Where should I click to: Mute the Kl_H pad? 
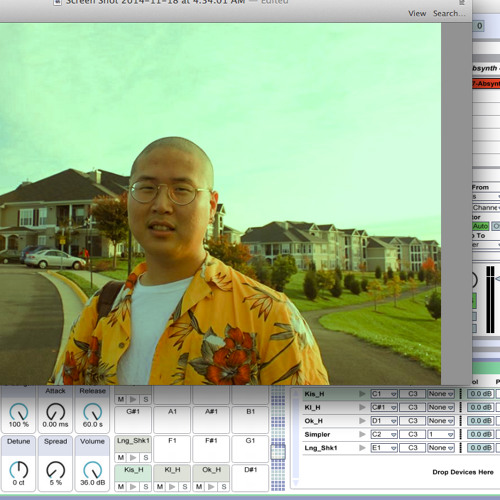click(160, 487)
